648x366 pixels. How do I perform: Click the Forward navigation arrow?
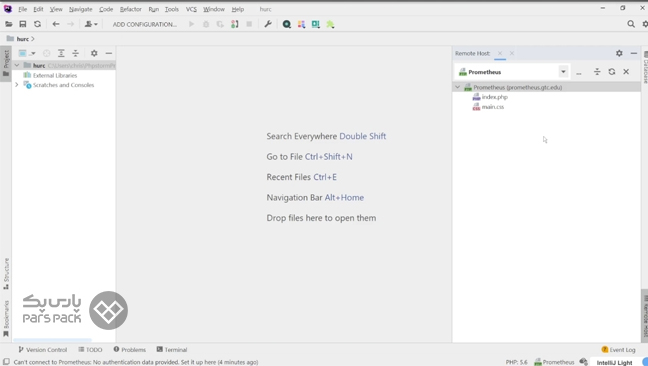click(71, 24)
